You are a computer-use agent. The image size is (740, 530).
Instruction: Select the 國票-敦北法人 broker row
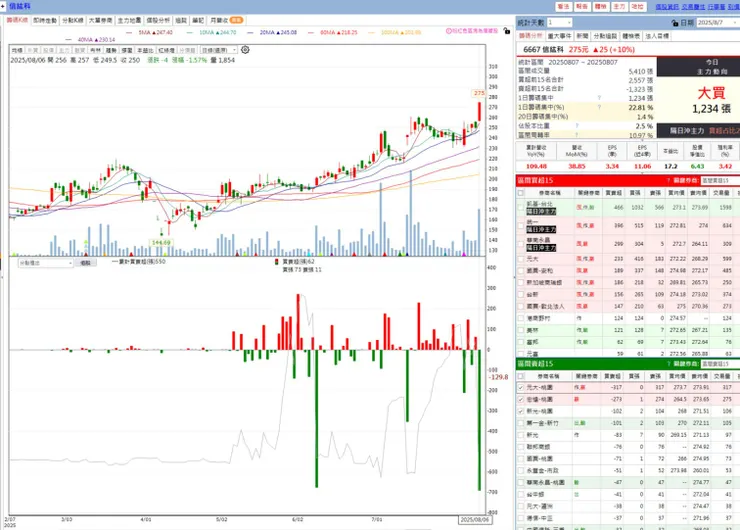point(628,306)
